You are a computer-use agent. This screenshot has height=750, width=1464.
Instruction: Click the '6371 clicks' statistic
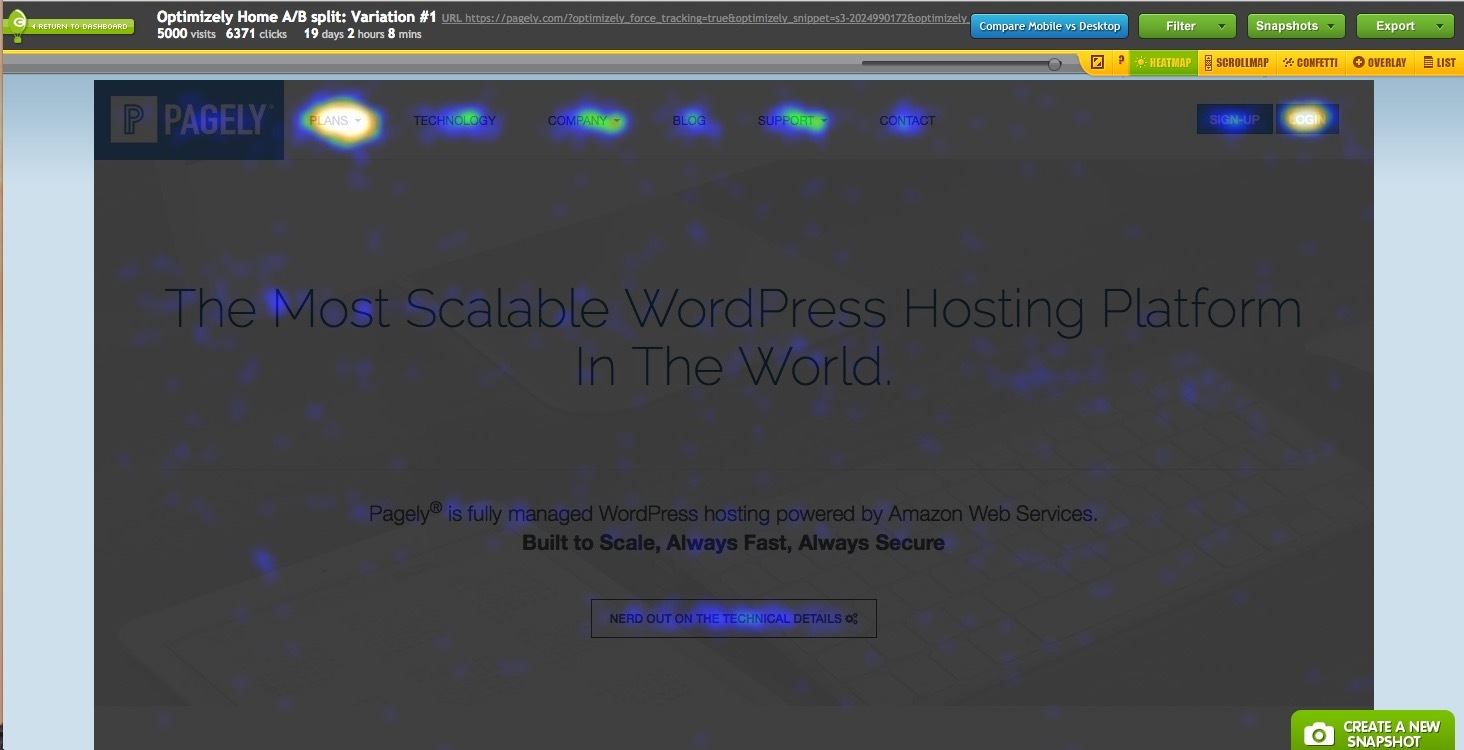pyautogui.click(x=256, y=34)
